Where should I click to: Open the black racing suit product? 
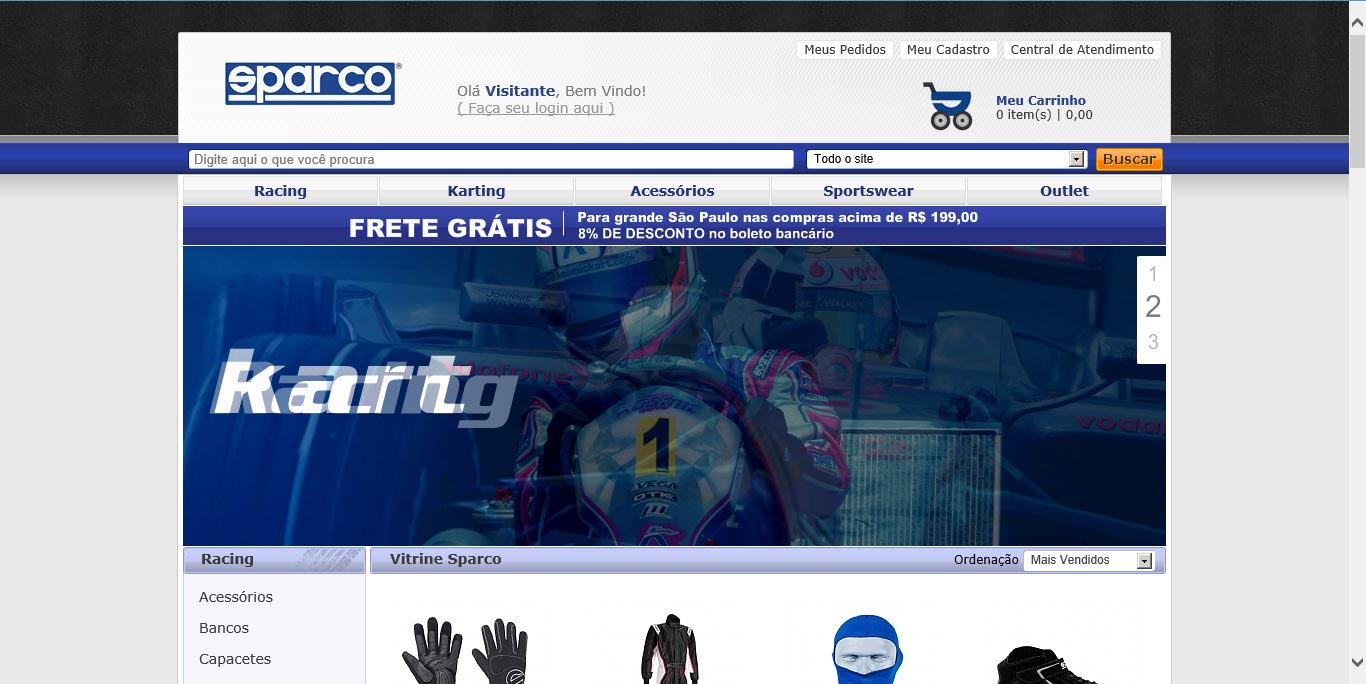pos(668,649)
